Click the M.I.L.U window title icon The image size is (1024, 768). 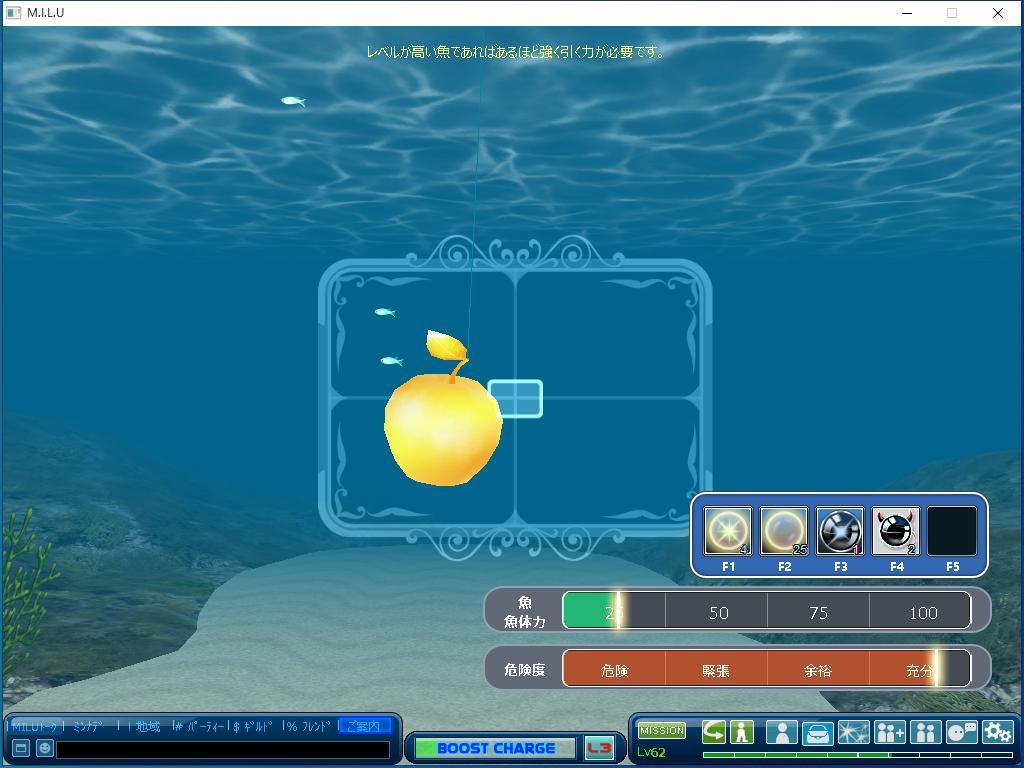(13, 12)
